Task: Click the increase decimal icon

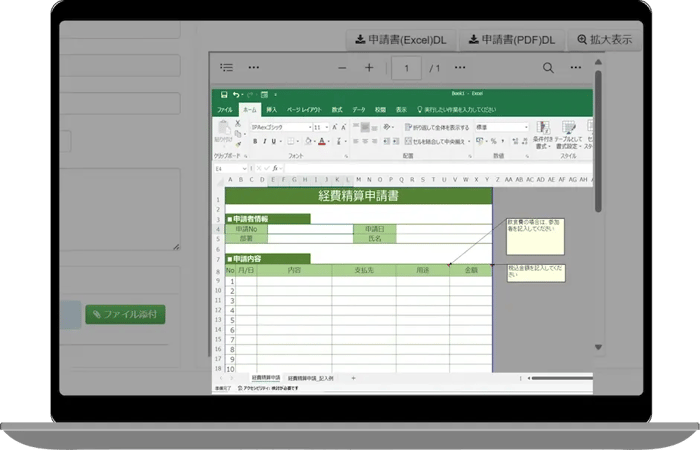Action: click(515, 142)
